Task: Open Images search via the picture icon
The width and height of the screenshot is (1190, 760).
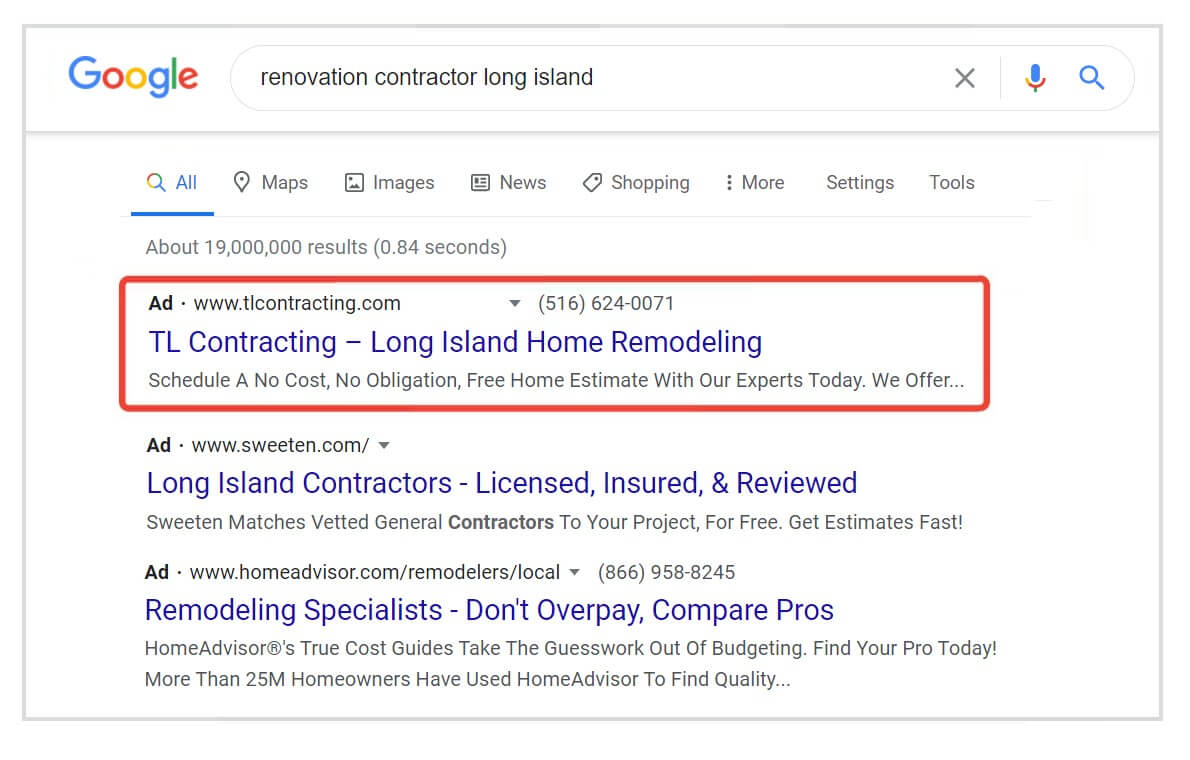Action: pyautogui.click(x=355, y=182)
